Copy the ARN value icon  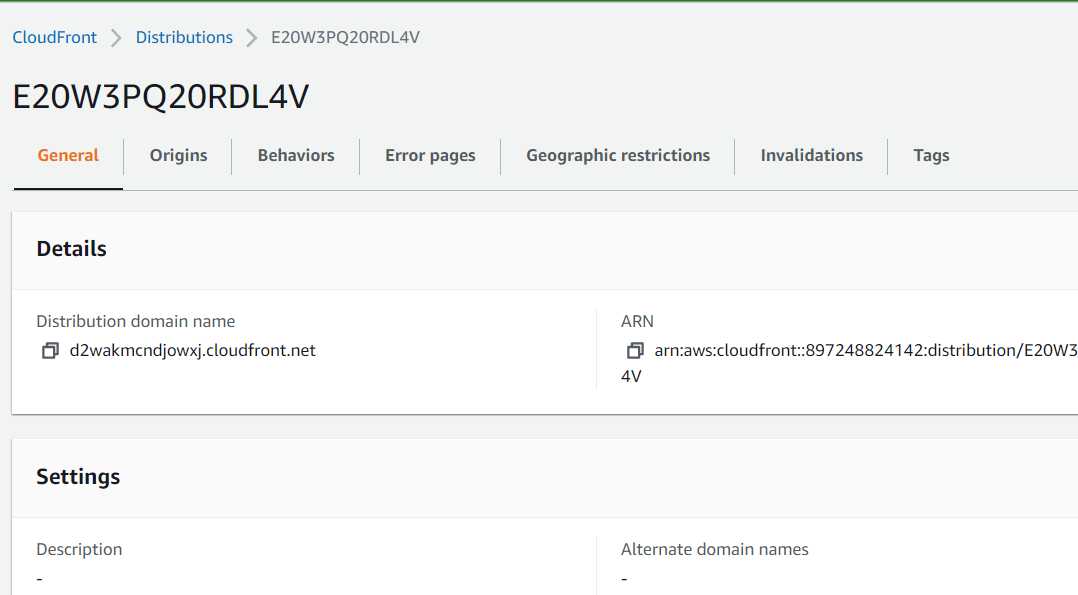(635, 351)
